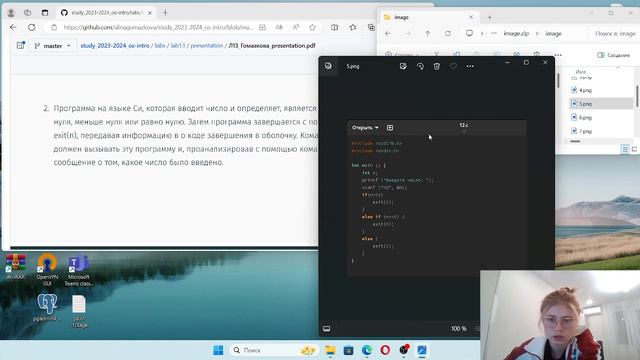This screenshot has height=360, width=640.
Task: Toggle read aloud icon in Edge address bar
Action: 296,27
